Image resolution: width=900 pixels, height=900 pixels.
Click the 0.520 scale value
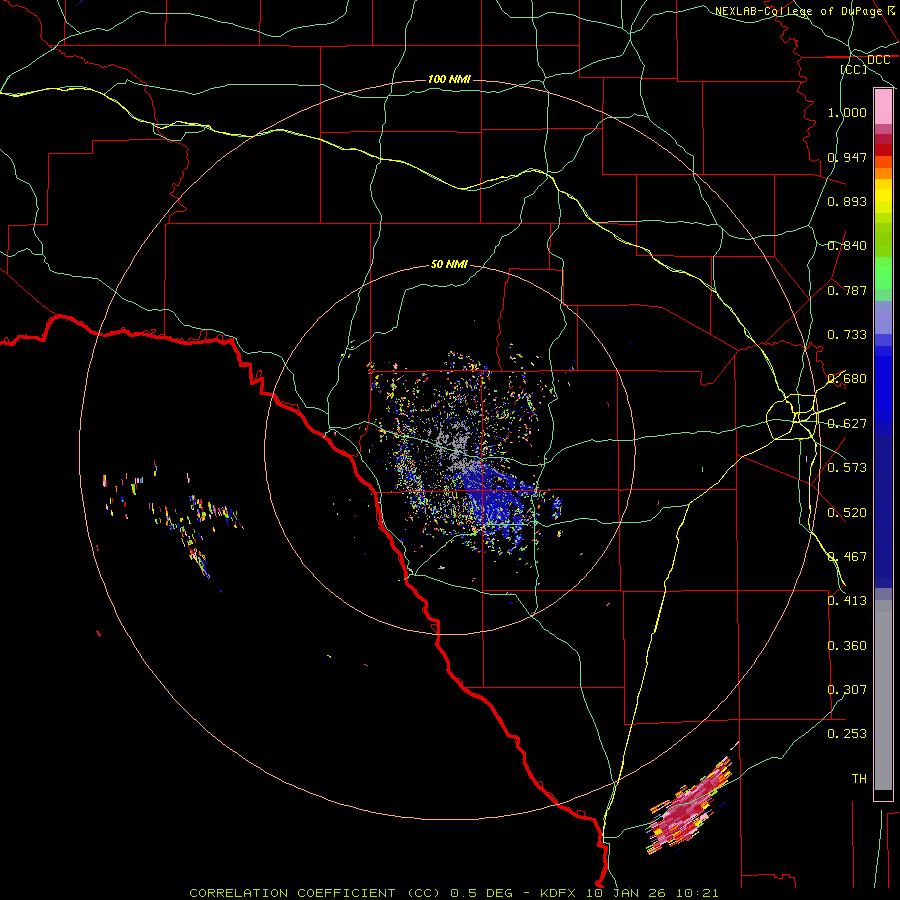[x=847, y=513]
